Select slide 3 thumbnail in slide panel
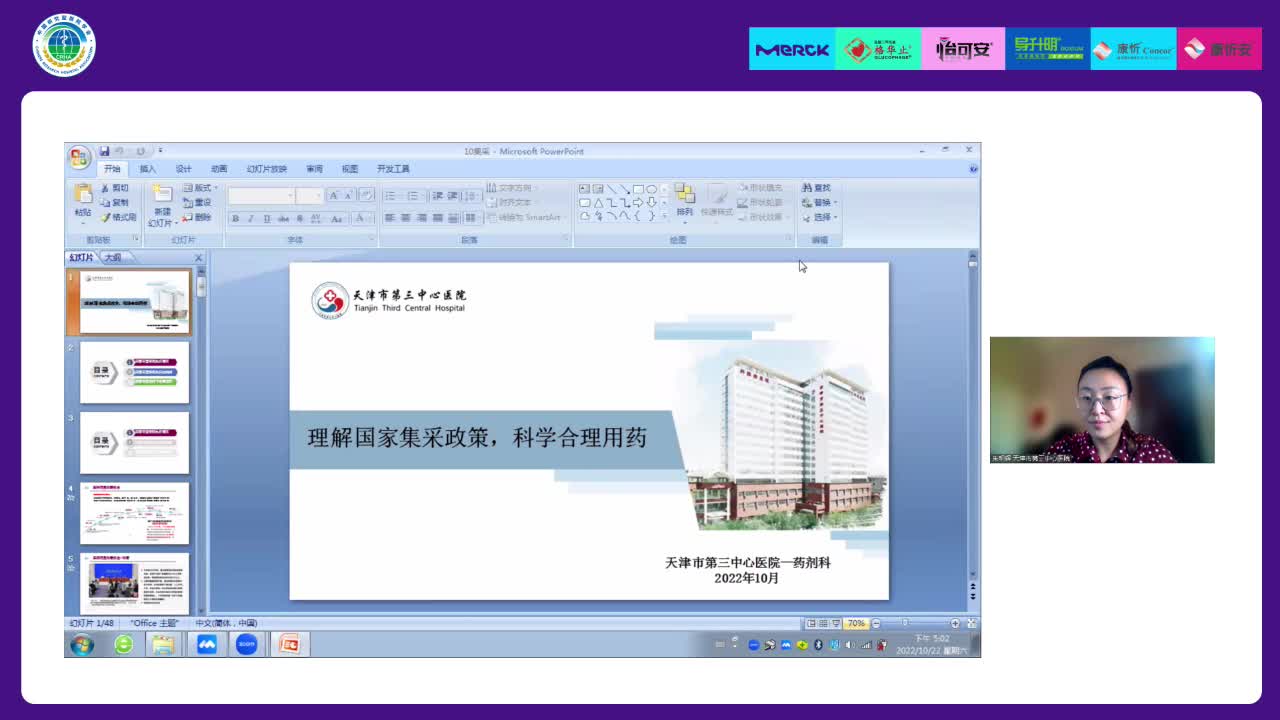Screen dimensions: 1280x720 click(x=134, y=442)
